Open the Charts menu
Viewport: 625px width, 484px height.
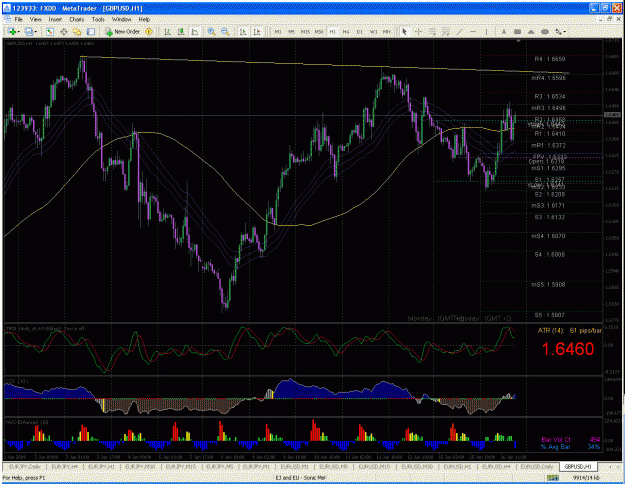point(77,19)
